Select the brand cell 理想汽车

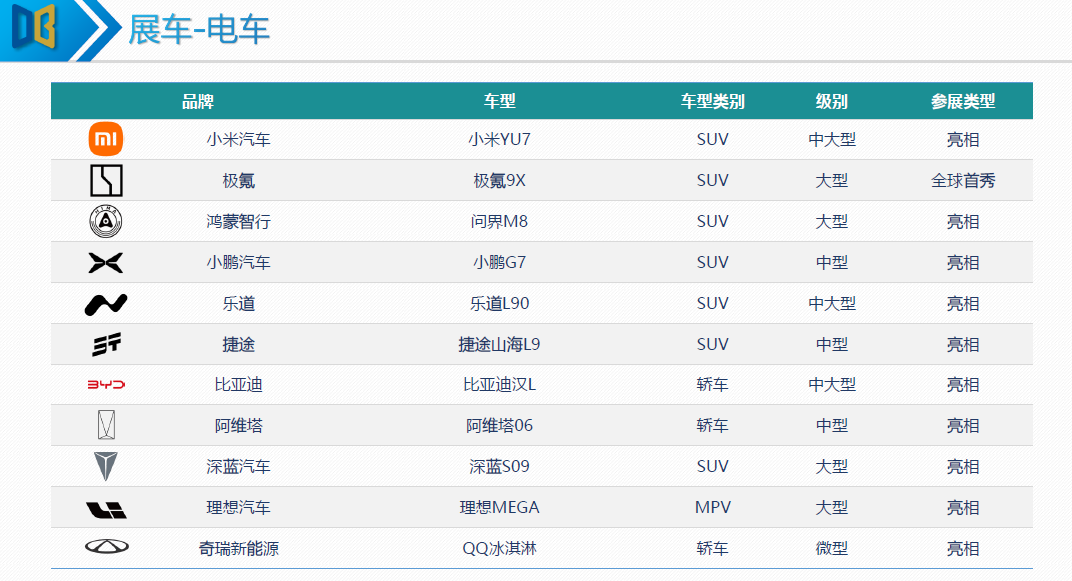click(x=239, y=508)
